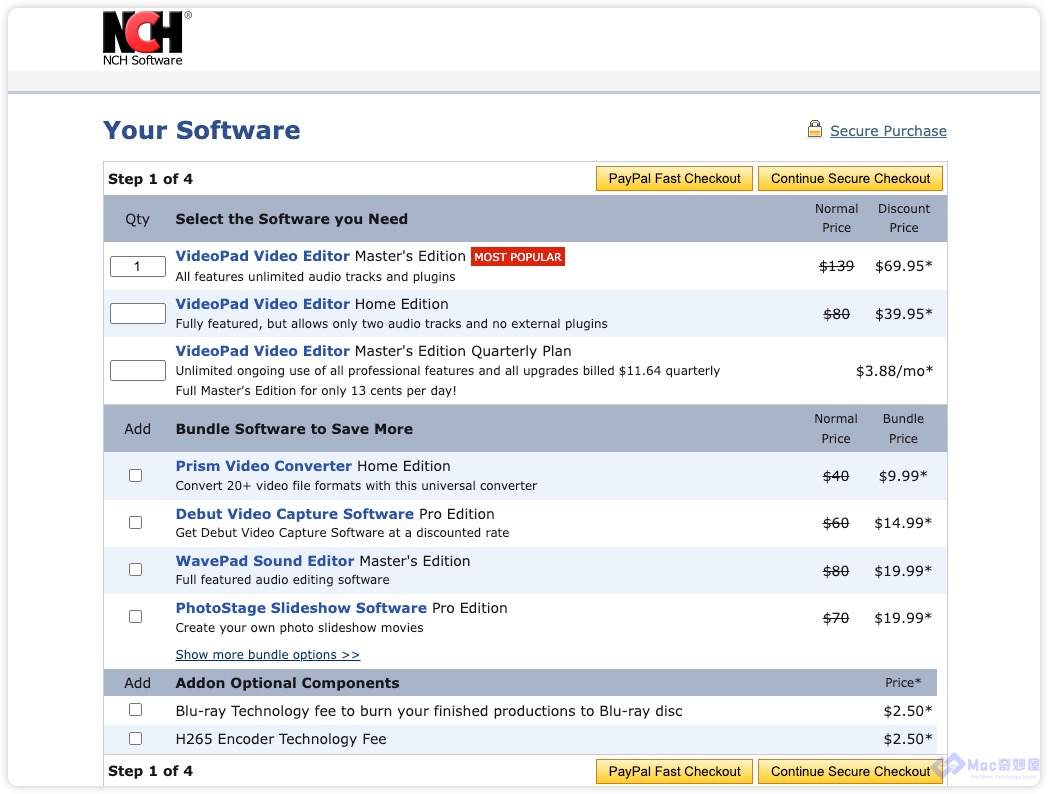The height and width of the screenshot is (794, 1048).
Task: Focus quantity field for VideoPad Master's Edition
Action: point(138,267)
